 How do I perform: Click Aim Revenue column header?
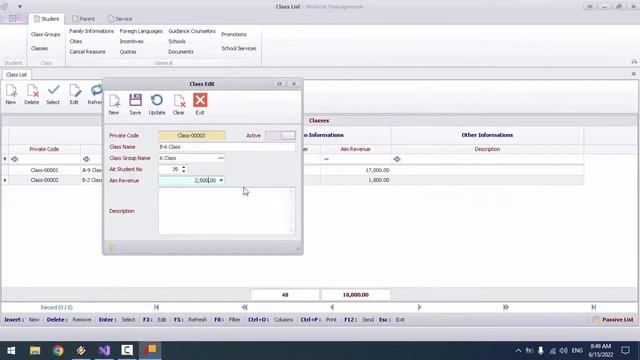pyautogui.click(x=356, y=149)
